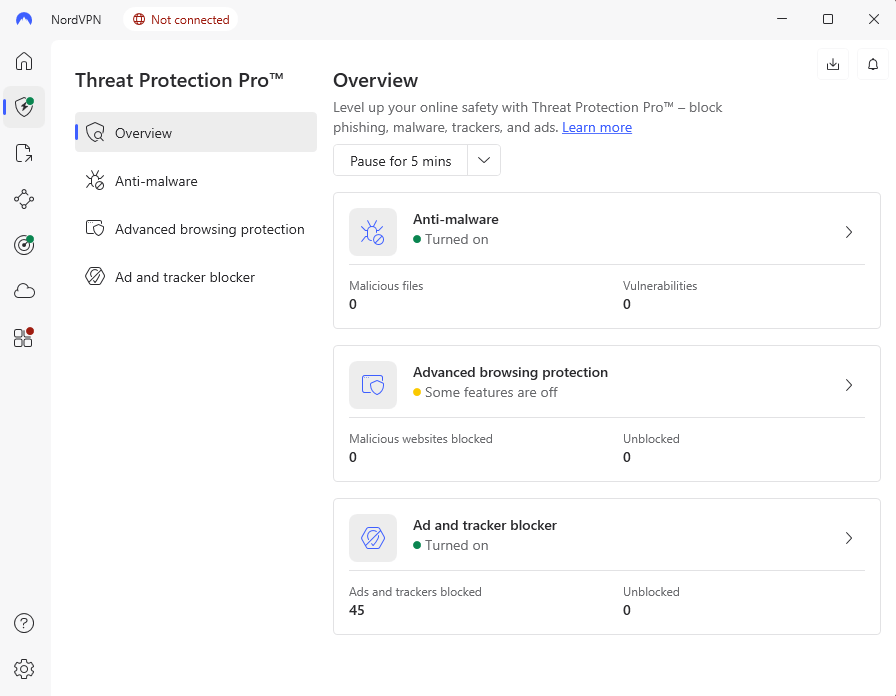Click the download icon at top right

[832, 64]
